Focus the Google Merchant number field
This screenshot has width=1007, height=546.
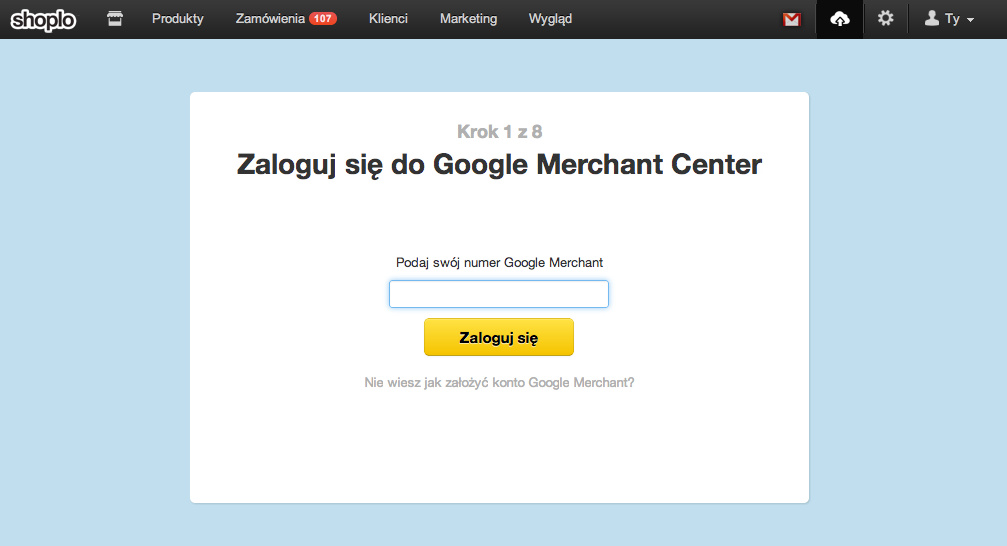(498, 294)
